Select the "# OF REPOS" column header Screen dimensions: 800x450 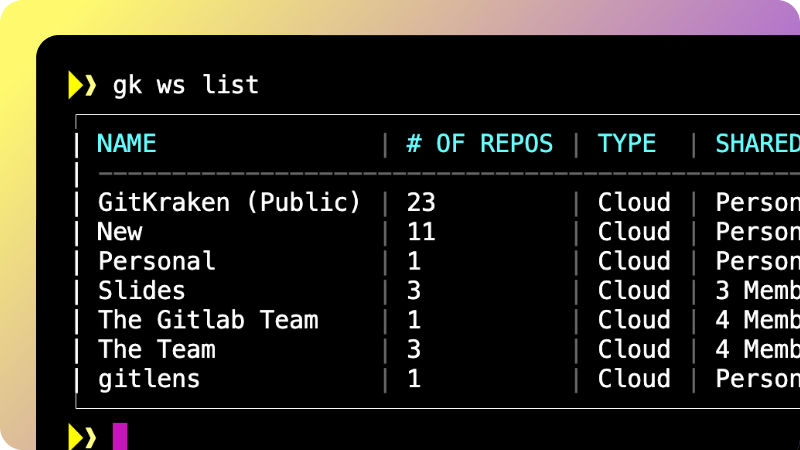click(x=479, y=144)
